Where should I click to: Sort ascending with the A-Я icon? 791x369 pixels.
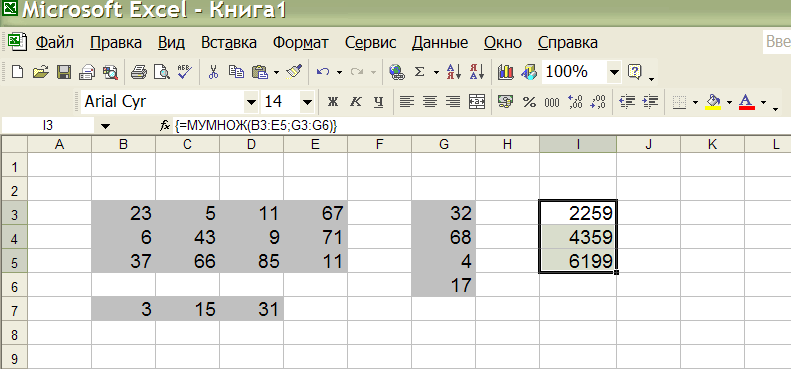point(454,72)
